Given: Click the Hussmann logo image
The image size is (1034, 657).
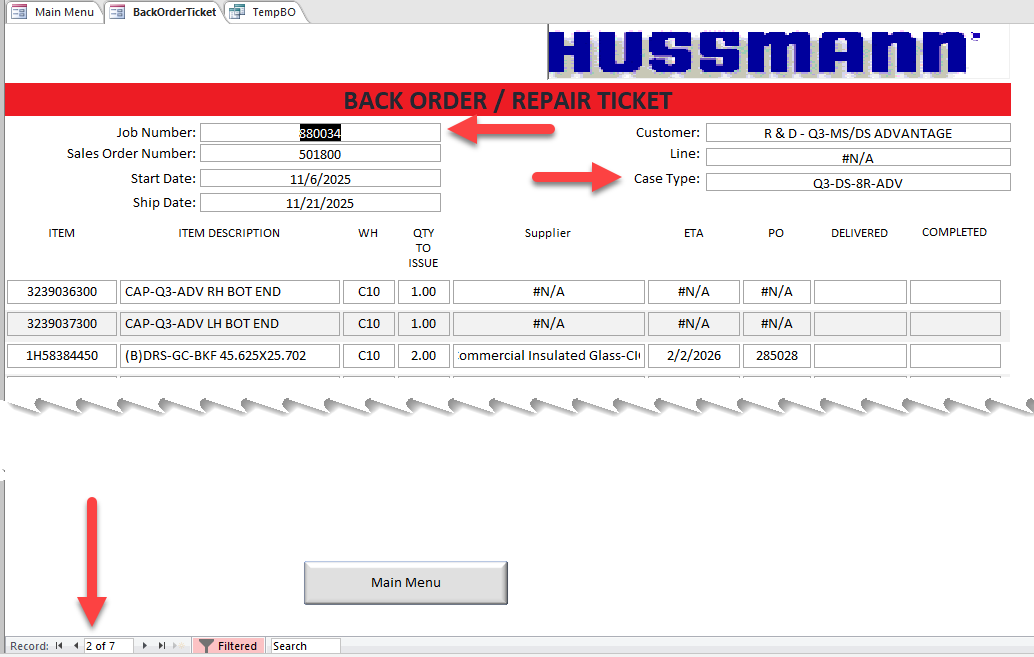Looking at the screenshot, I should tap(778, 52).
